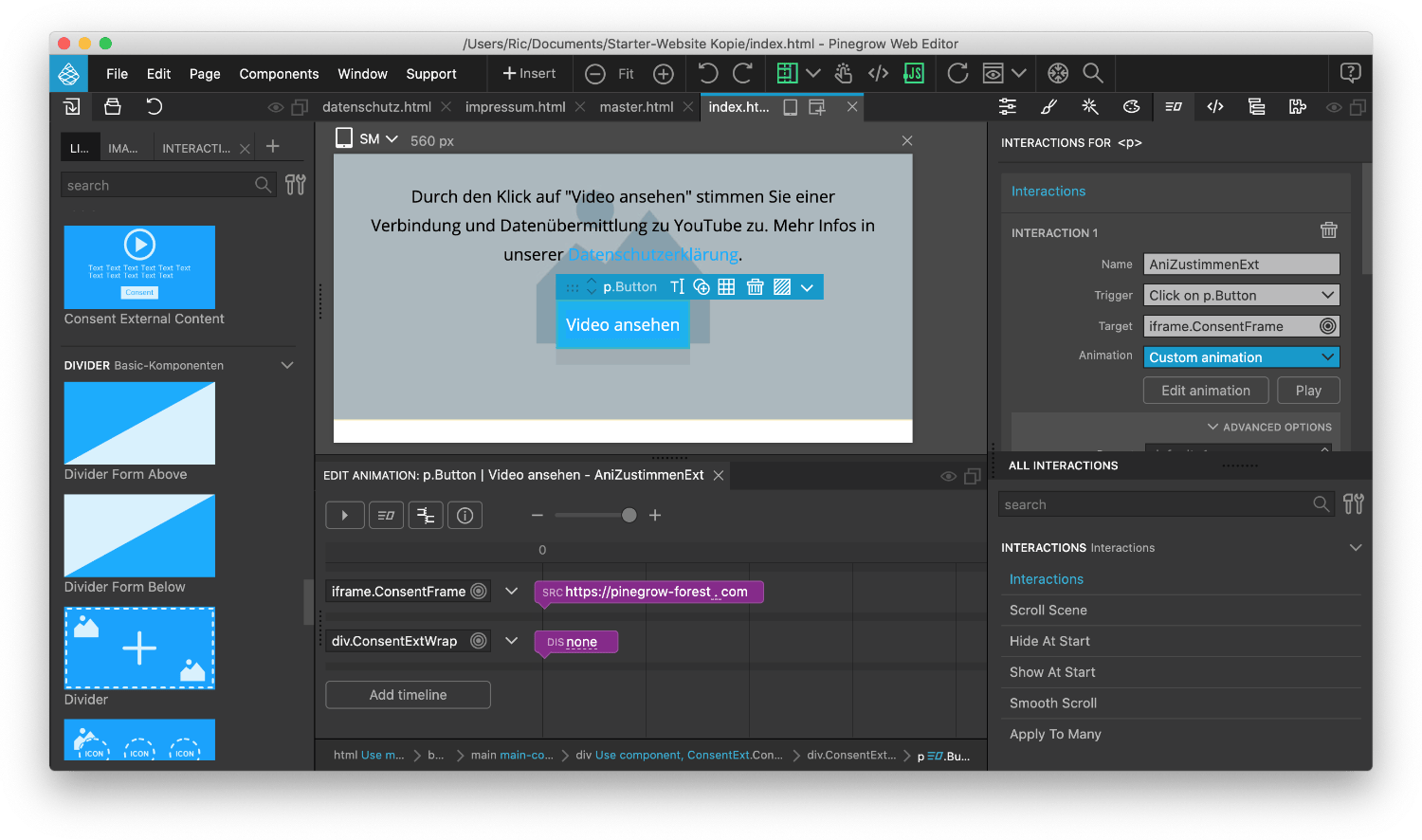Expand iframe.ConsentFrame timeline chevron

(x=512, y=591)
